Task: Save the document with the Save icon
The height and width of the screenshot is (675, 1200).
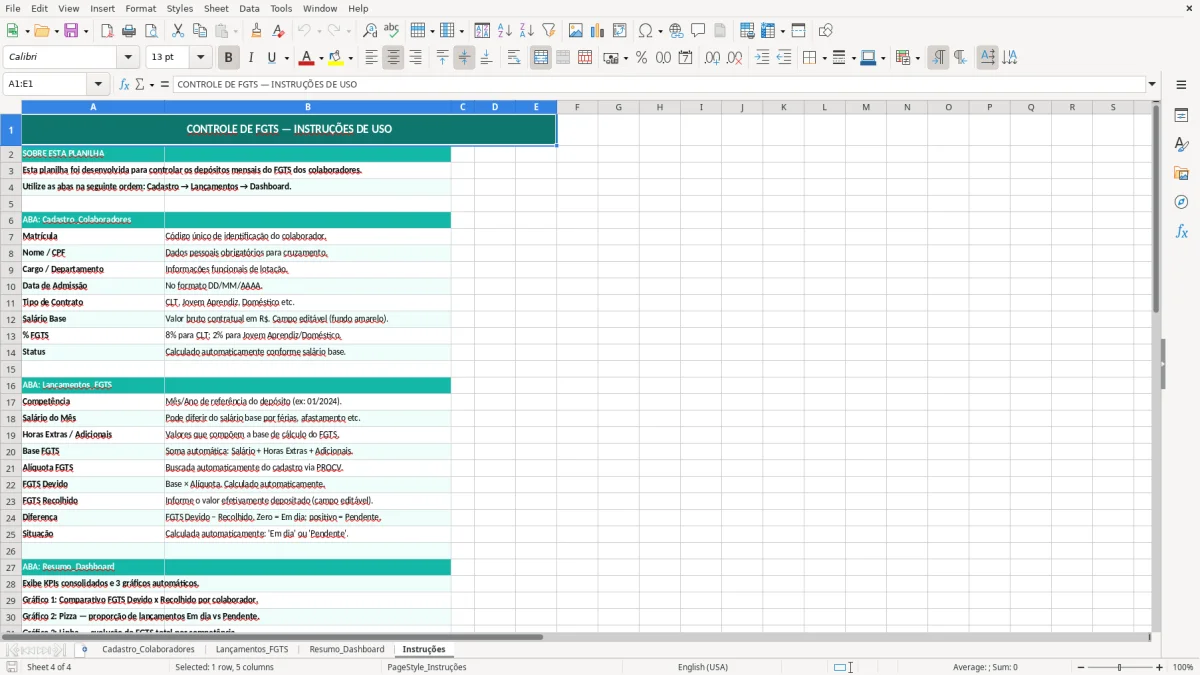Action: pos(71,31)
